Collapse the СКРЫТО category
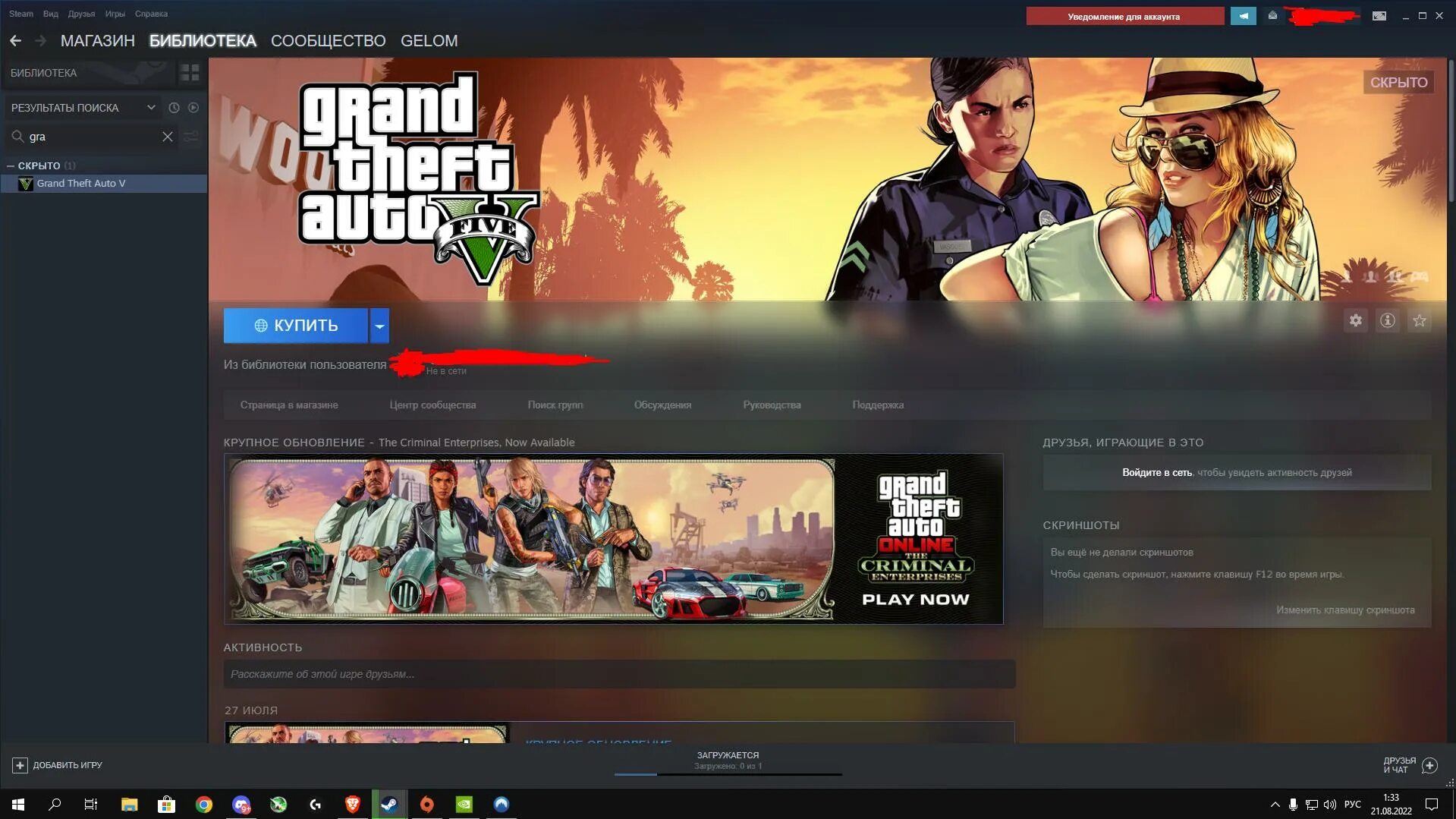This screenshot has width=1456, height=819. (11, 165)
